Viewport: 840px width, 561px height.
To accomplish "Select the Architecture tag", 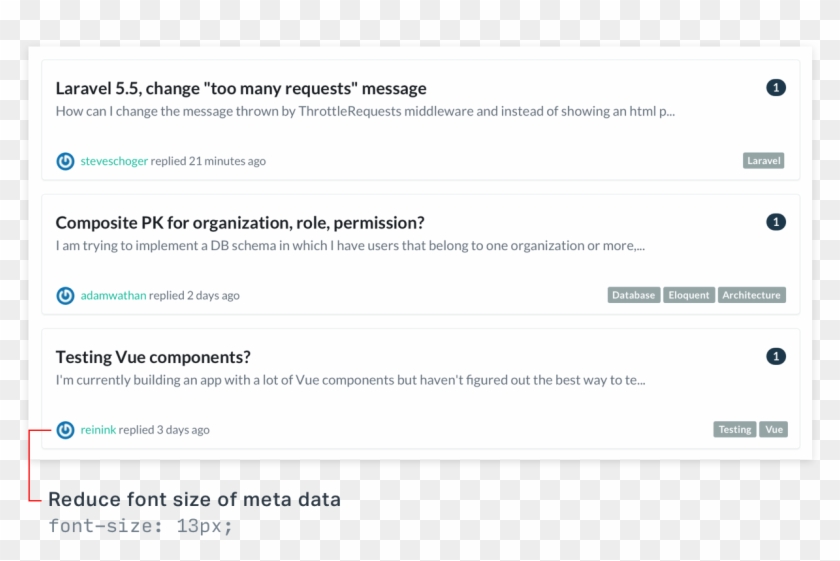I will click(x=751, y=295).
